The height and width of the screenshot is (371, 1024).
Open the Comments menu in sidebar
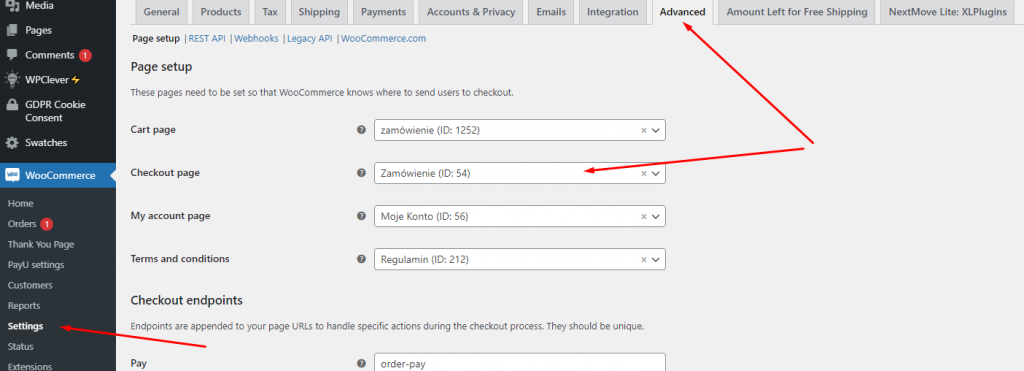50,55
